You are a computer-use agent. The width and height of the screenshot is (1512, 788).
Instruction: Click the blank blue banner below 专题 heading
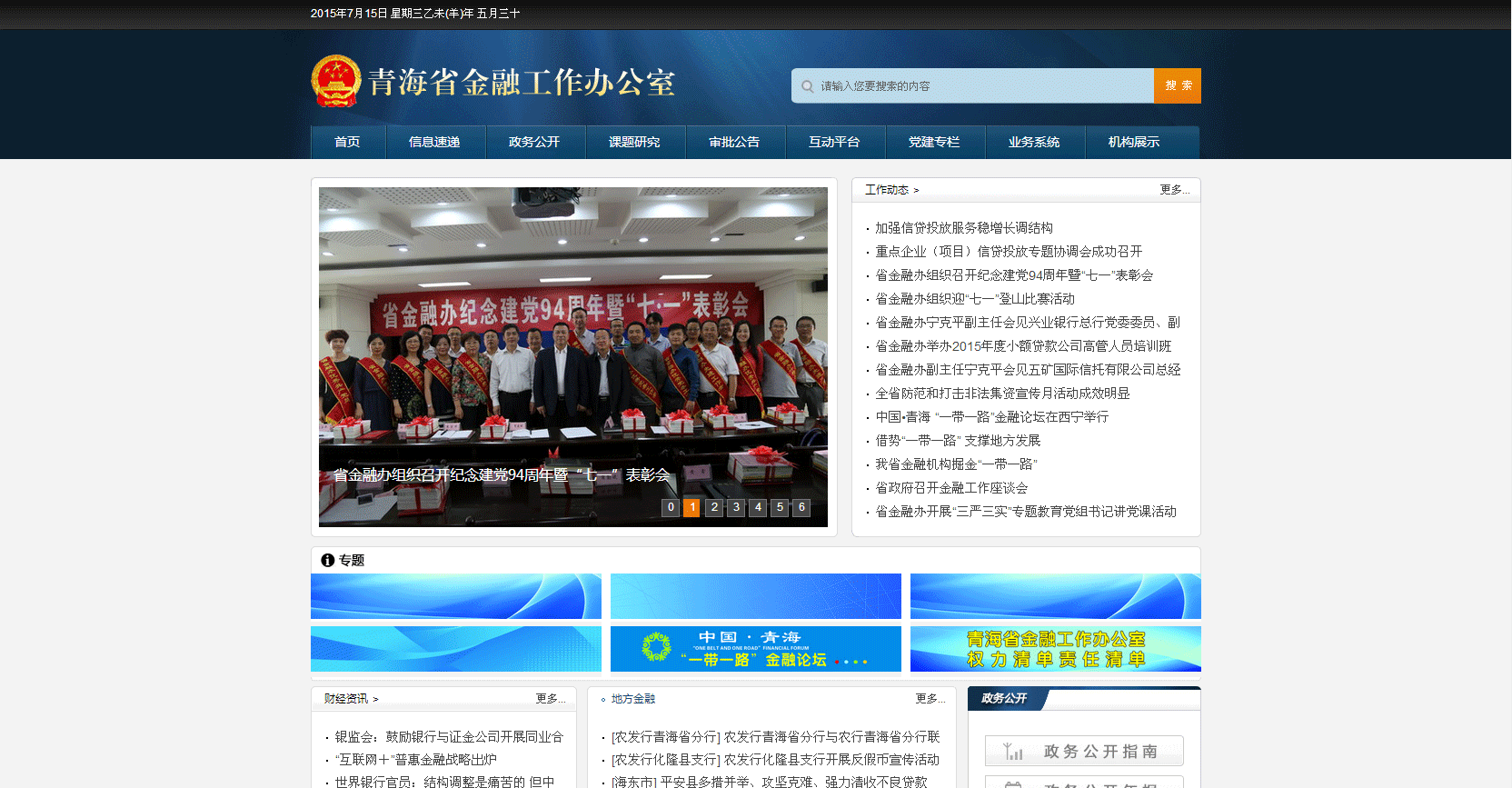[456, 596]
